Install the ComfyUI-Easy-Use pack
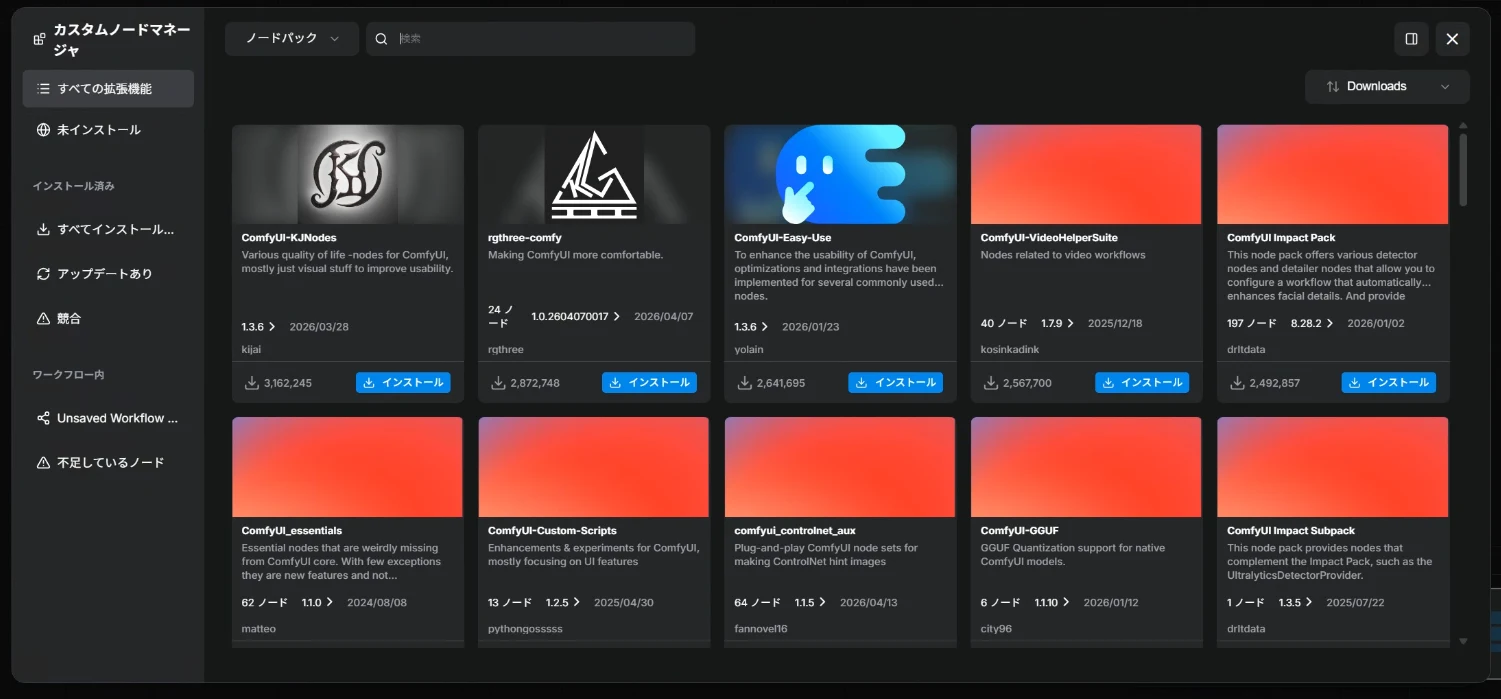Image resolution: width=1501 pixels, height=699 pixels. pyautogui.click(x=896, y=383)
